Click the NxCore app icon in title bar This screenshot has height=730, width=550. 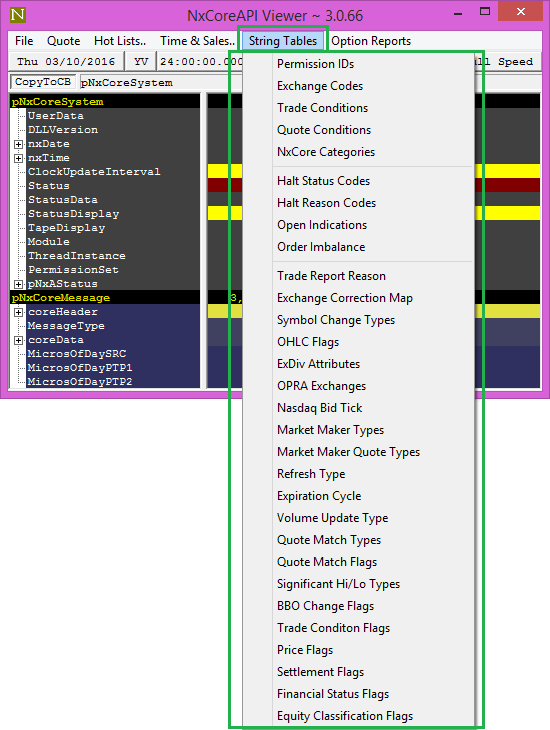point(18,15)
